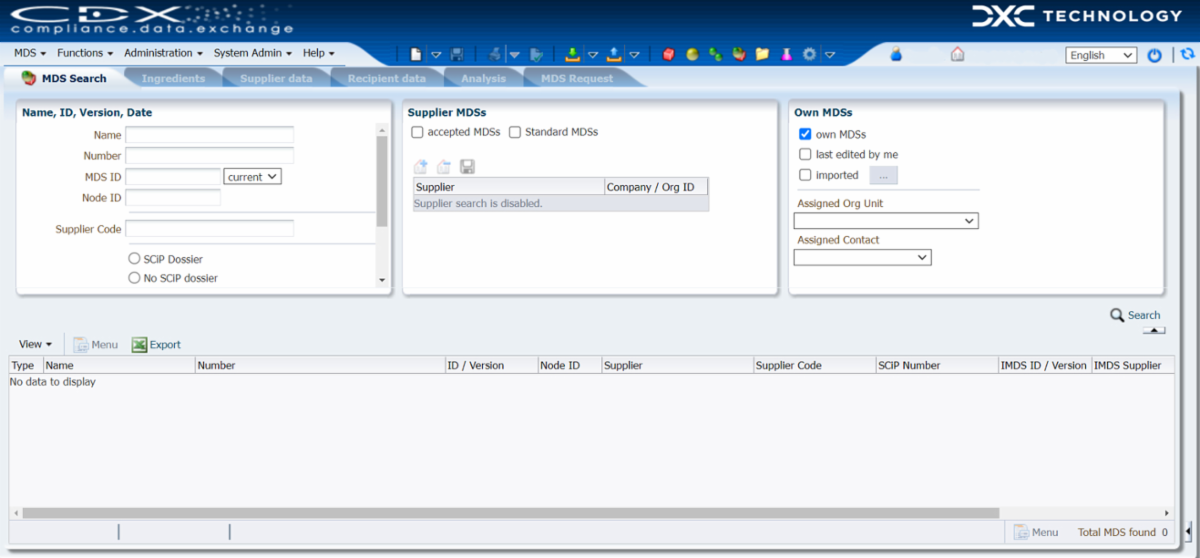Click the blue power logout icon
1200x558 pixels.
1155,55
